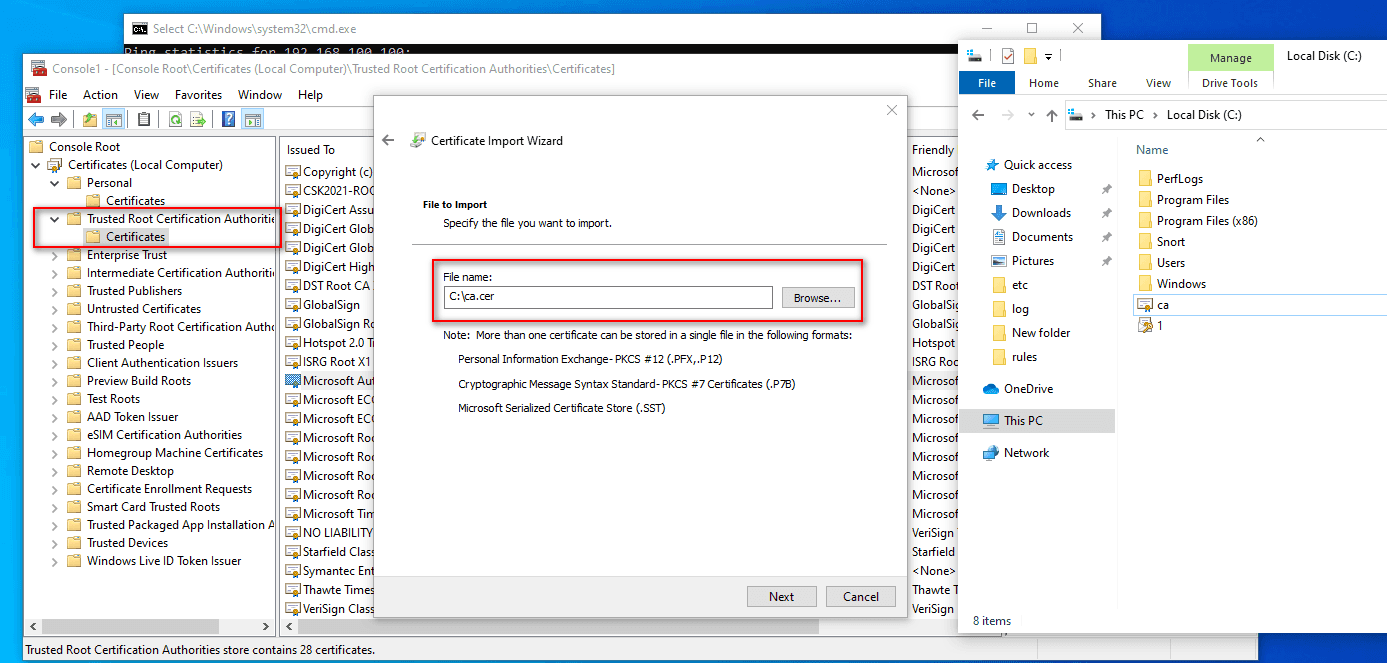Expand the Enterprise Trust tree node
The height and width of the screenshot is (663, 1387).
pyautogui.click(x=55, y=255)
